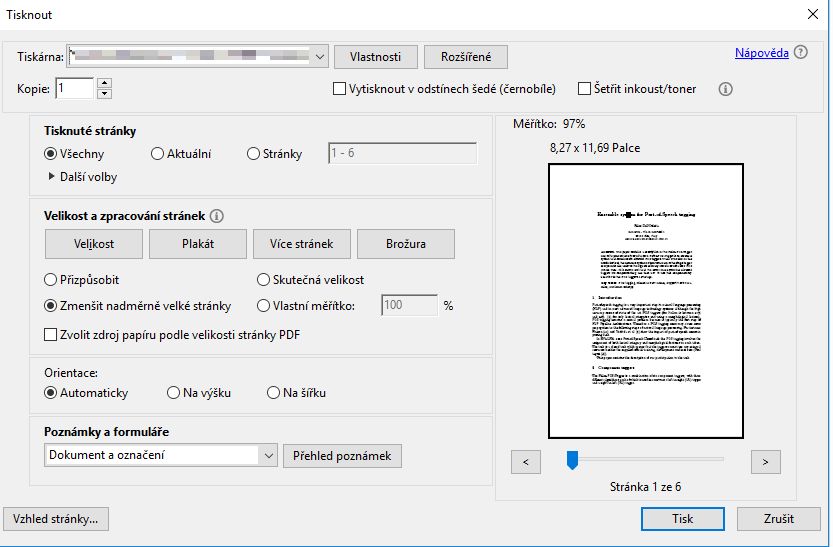The height and width of the screenshot is (547, 833).
Task: Click the page range field 1 - 6
Action: (403, 153)
